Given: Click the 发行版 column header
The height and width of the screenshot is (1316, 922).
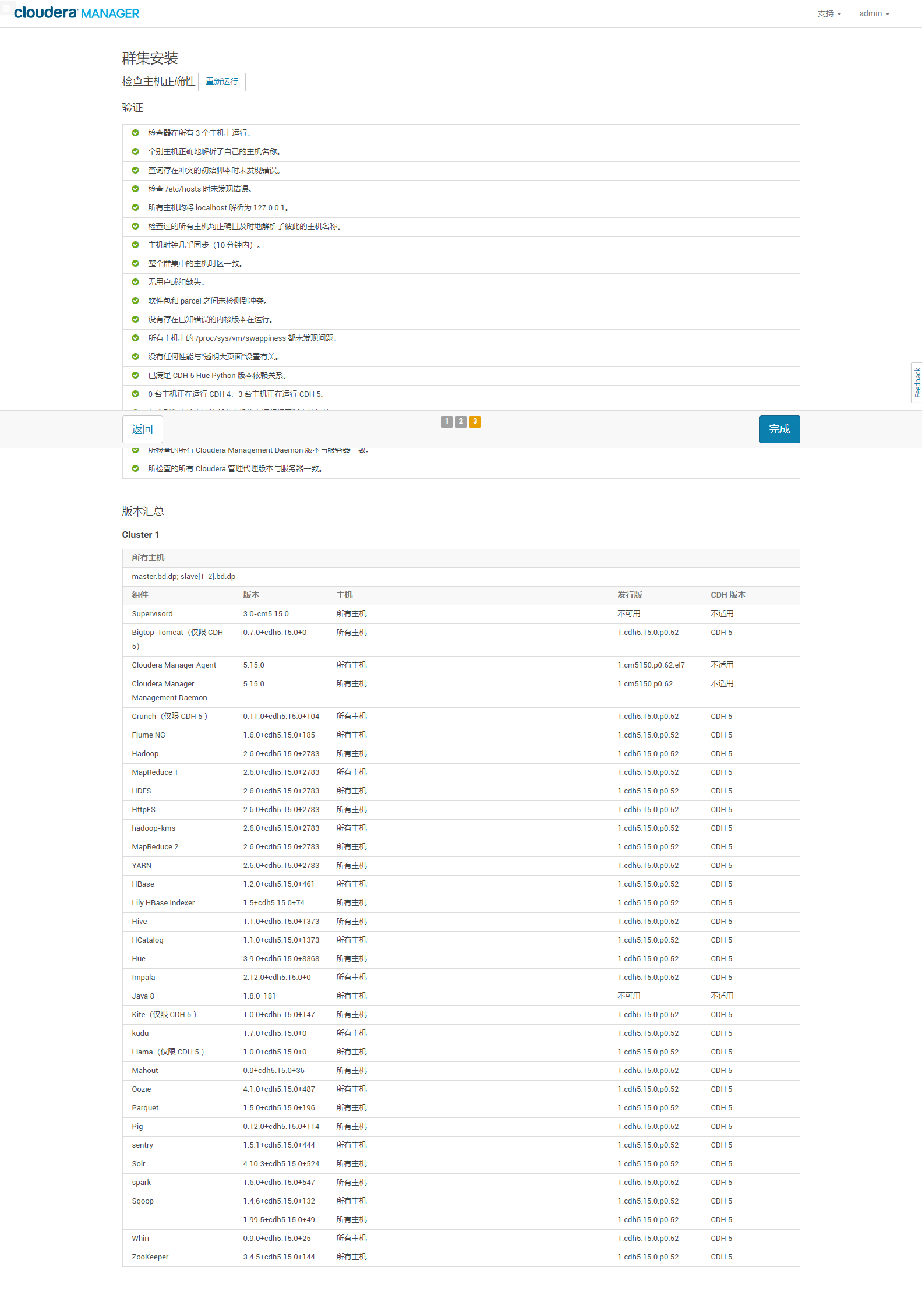Looking at the screenshot, I should [630, 595].
